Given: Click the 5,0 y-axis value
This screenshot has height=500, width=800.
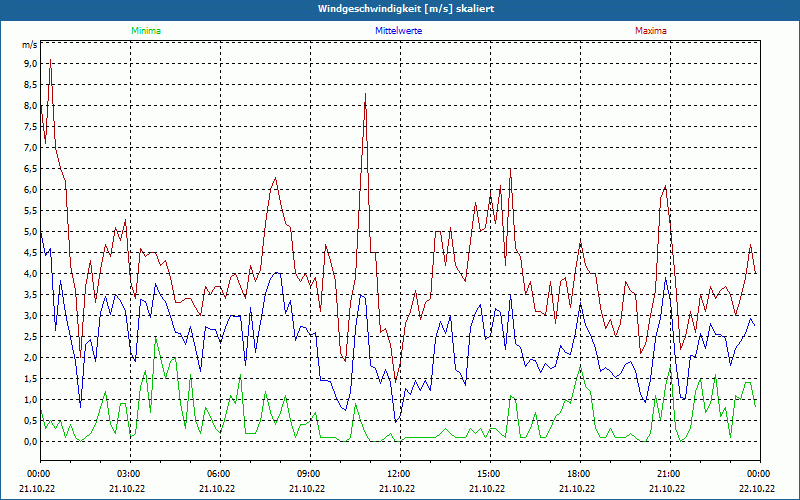Looking at the screenshot, I should (x=31, y=232).
